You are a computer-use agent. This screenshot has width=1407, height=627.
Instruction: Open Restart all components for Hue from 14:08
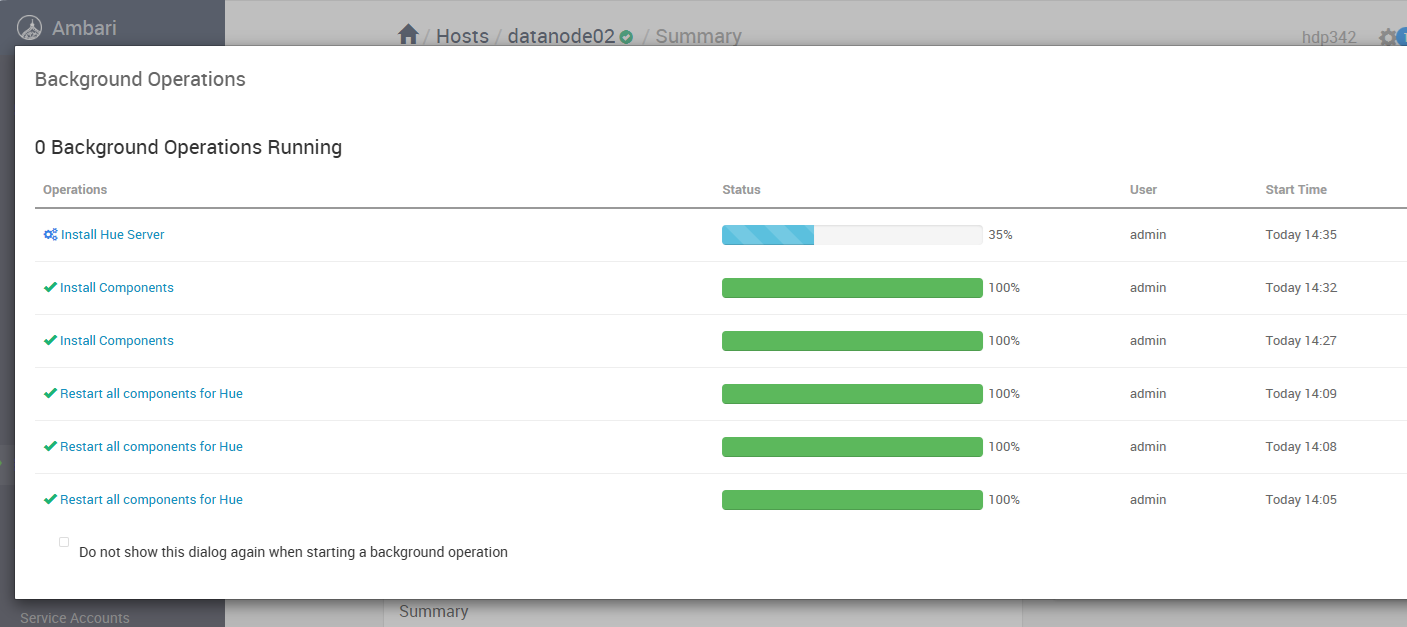coord(151,447)
